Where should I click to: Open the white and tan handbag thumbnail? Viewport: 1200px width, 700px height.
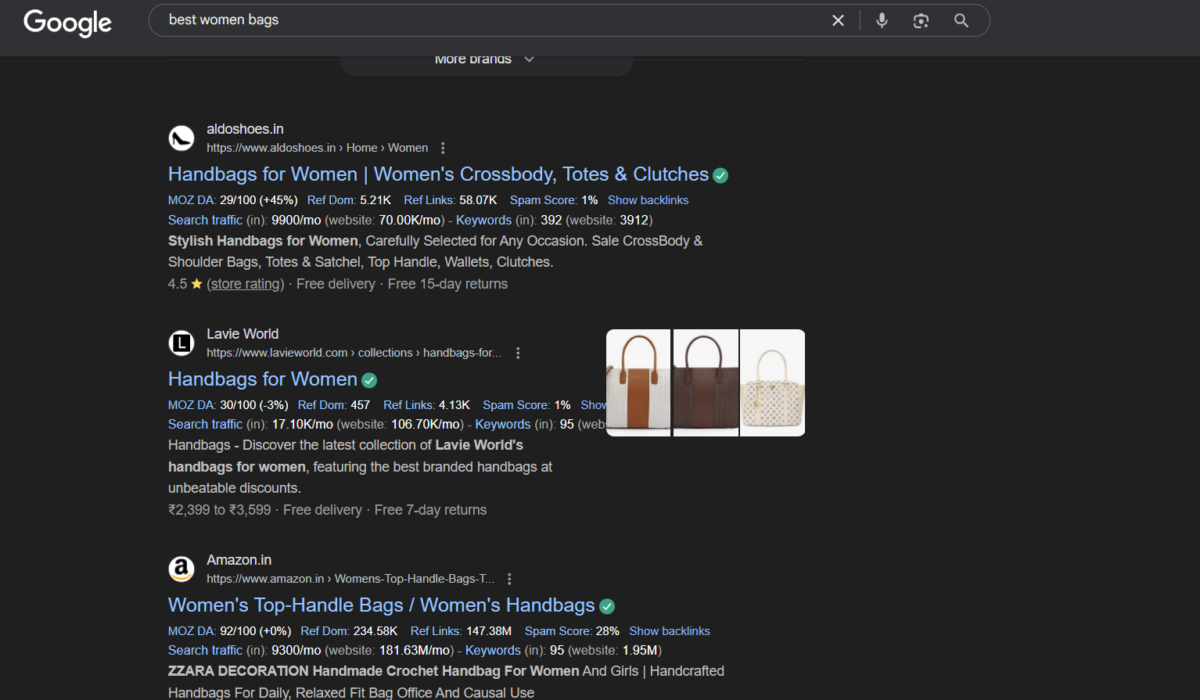pos(639,382)
